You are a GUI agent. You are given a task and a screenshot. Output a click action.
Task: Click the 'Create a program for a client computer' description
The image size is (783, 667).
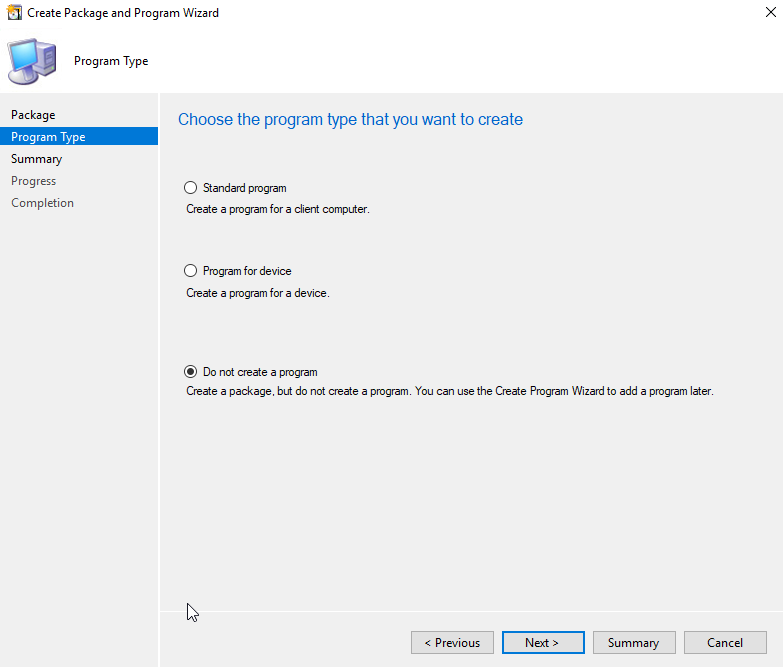[278, 209]
